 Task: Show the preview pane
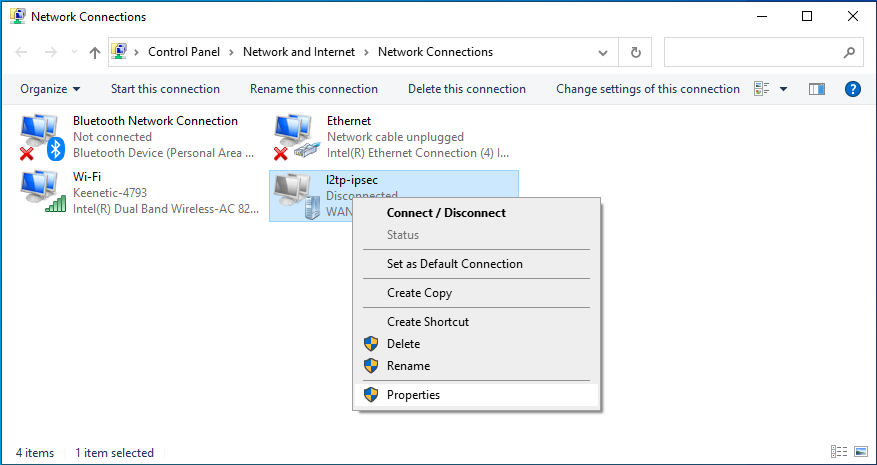(817, 89)
